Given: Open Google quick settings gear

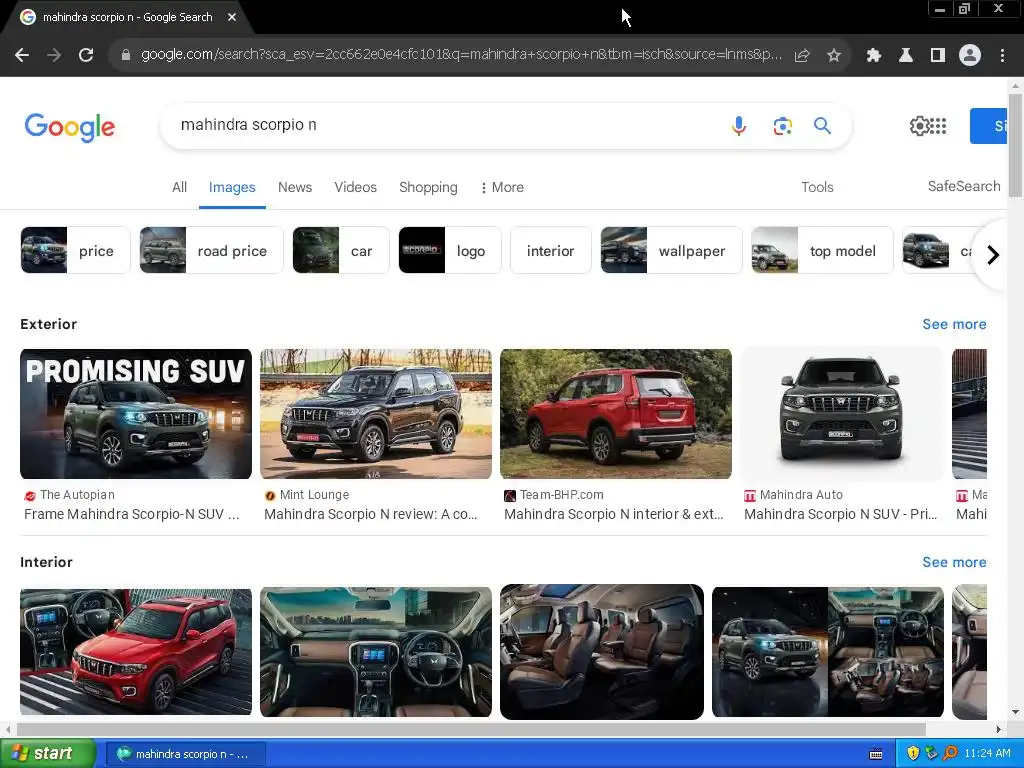Looking at the screenshot, I should pyautogui.click(x=919, y=125).
